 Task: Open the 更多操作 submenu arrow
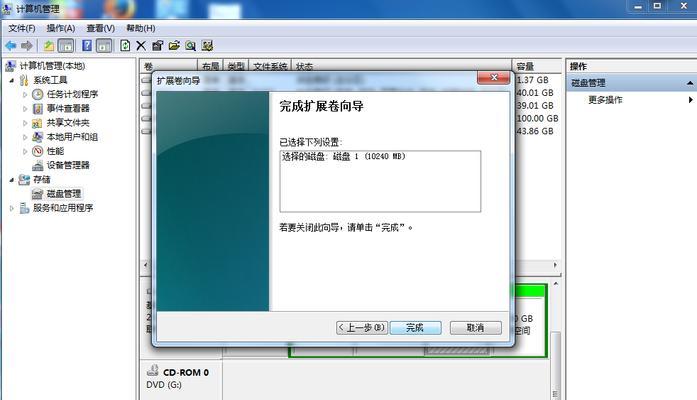pyautogui.click(x=690, y=100)
